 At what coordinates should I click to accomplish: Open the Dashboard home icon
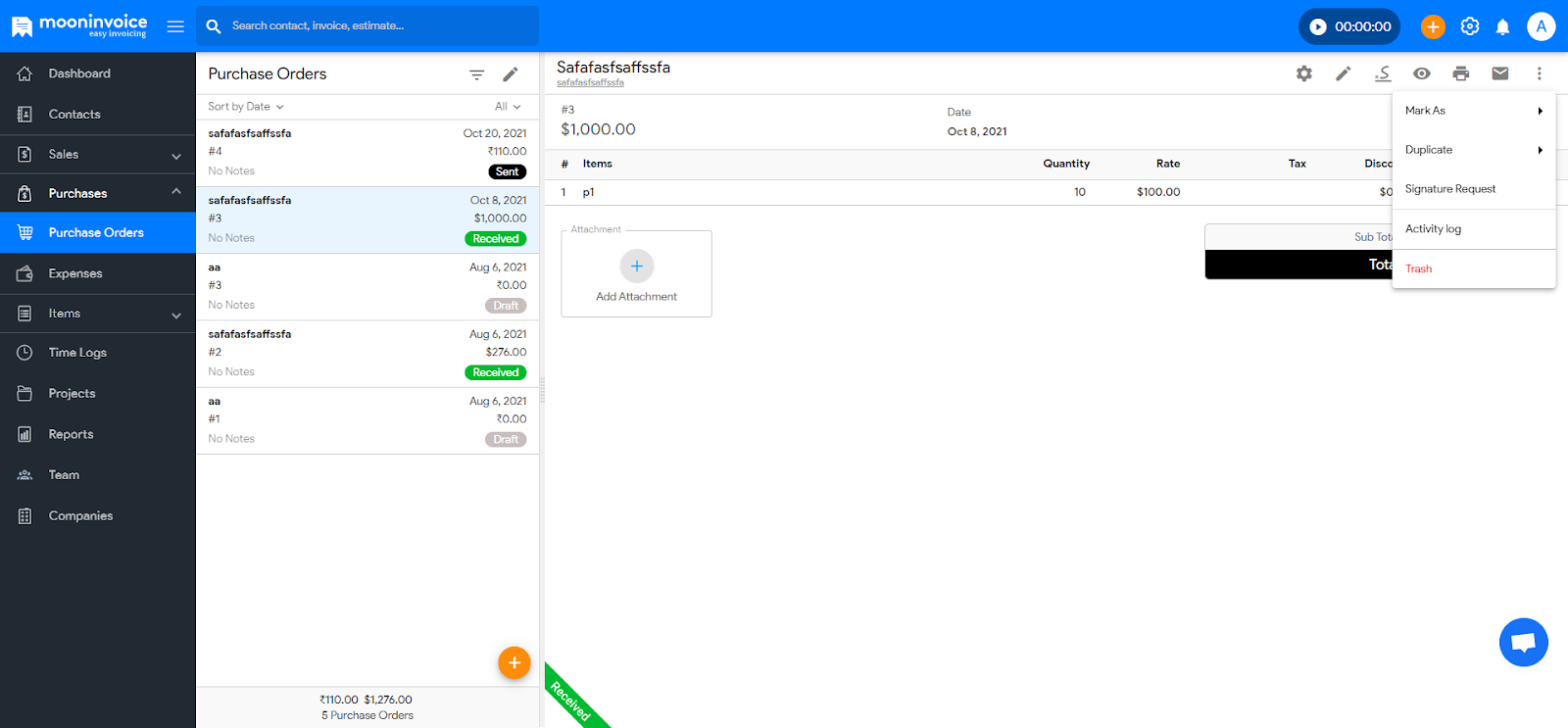[x=24, y=73]
